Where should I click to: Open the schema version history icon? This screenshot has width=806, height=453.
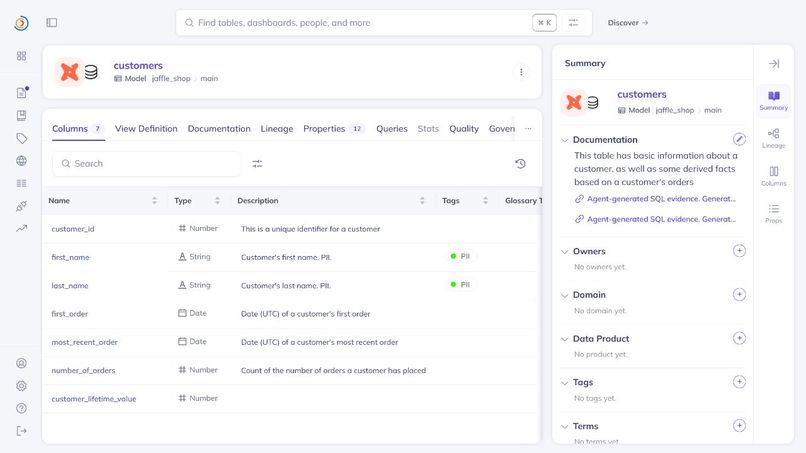point(520,164)
